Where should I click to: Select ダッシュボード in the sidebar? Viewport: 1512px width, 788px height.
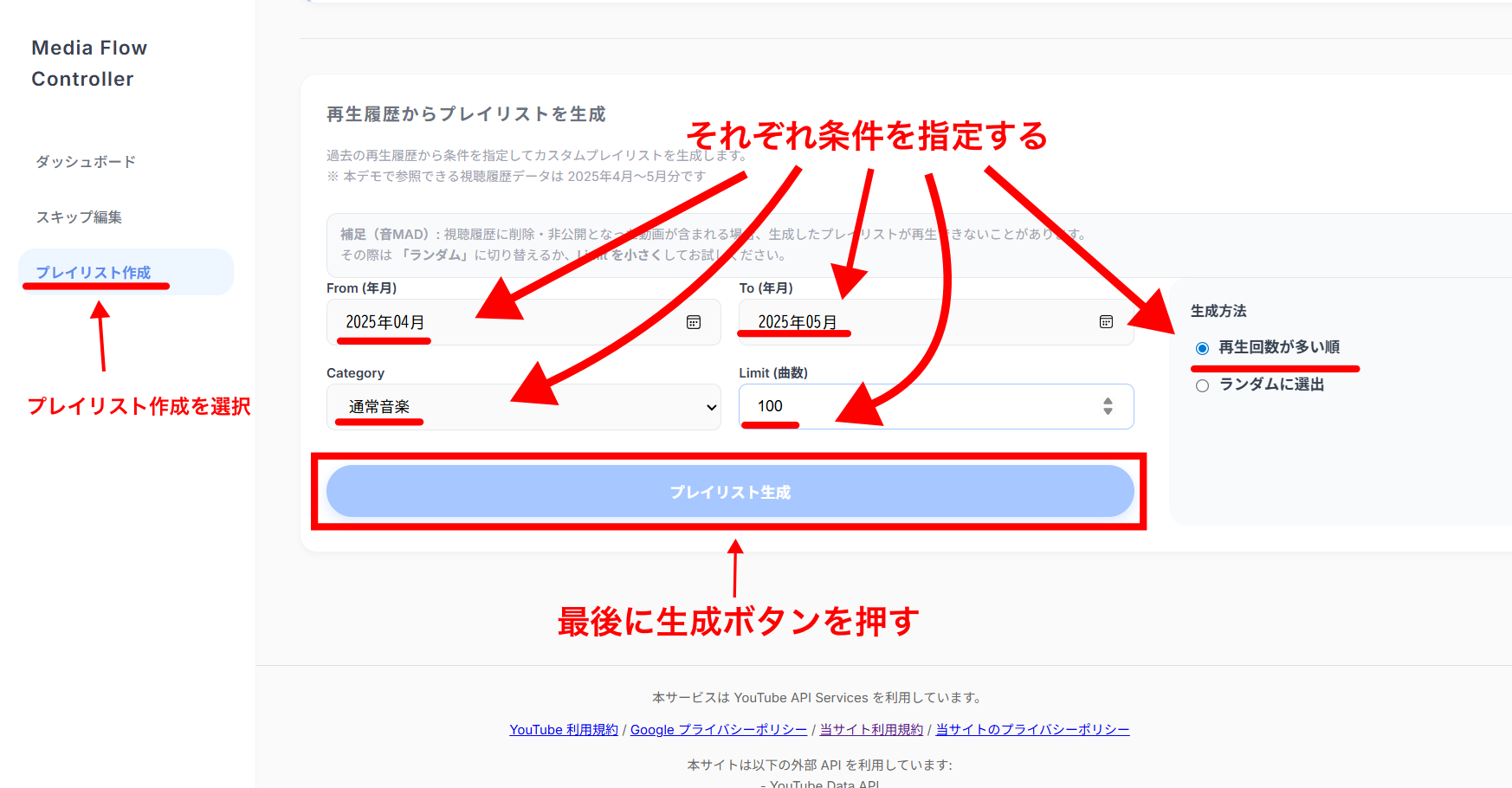point(84,161)
